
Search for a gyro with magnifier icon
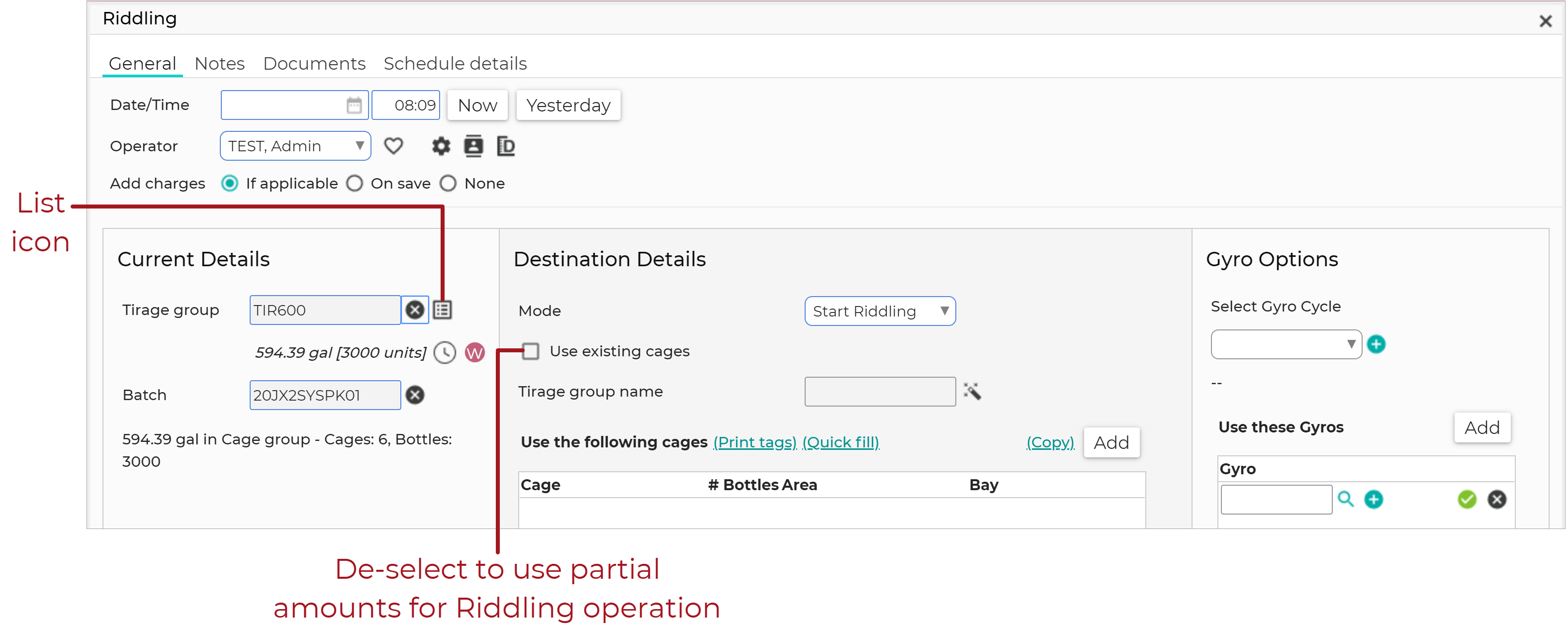point(1345,499)
